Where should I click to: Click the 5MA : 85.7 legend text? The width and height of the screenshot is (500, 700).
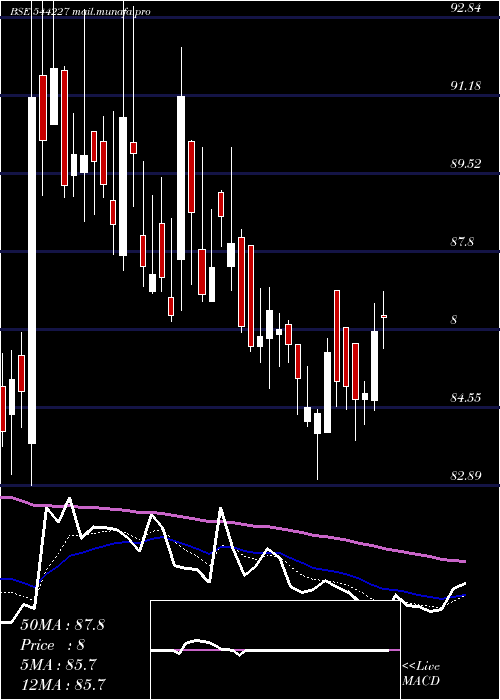click(58, 665)
